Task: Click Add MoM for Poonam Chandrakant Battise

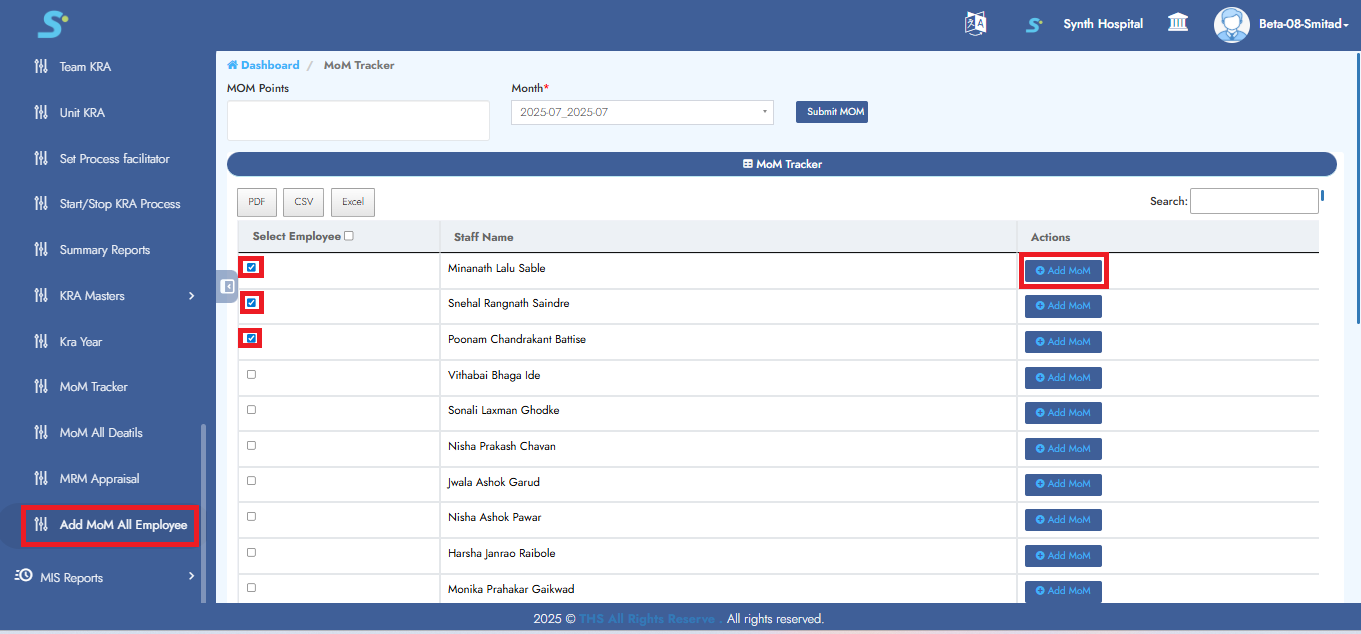Action: point(1062,341)
